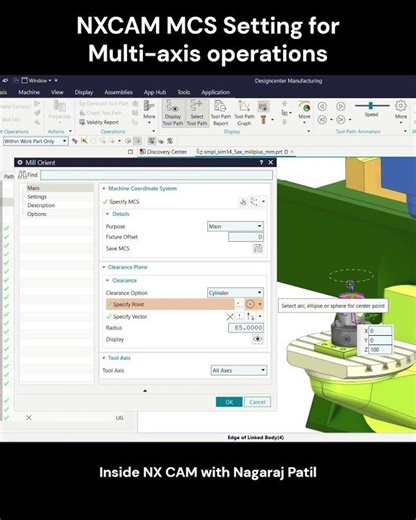Open the Vector dialog beside Specify Vector
The height and width of the screenshot is (520, 416).
[240, 316]
